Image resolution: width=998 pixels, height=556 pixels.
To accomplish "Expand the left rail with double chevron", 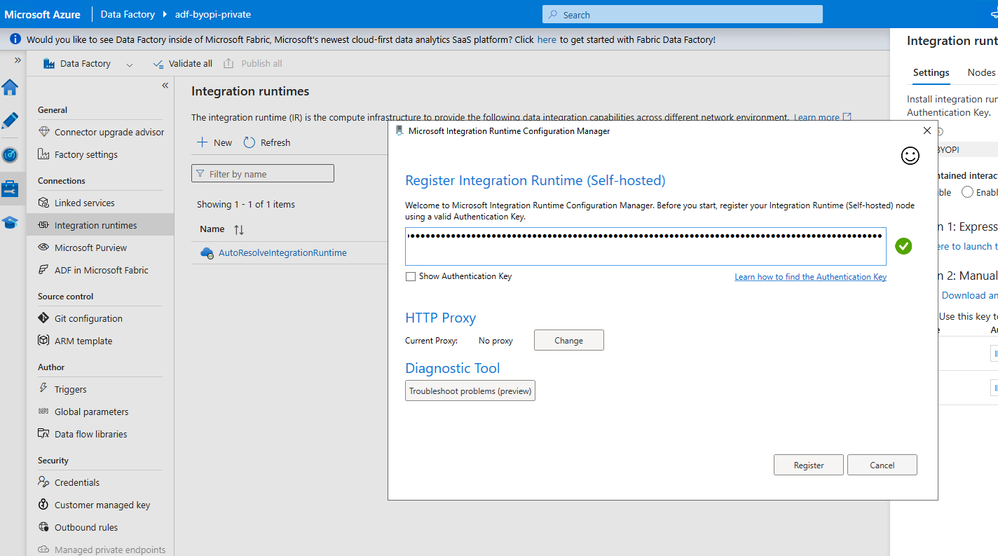I will 17,60.
